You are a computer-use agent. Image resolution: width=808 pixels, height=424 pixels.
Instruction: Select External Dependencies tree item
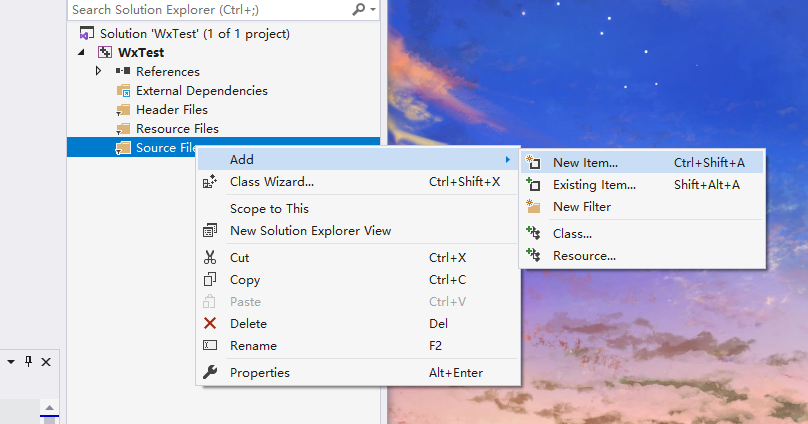[x=201, y=91]
